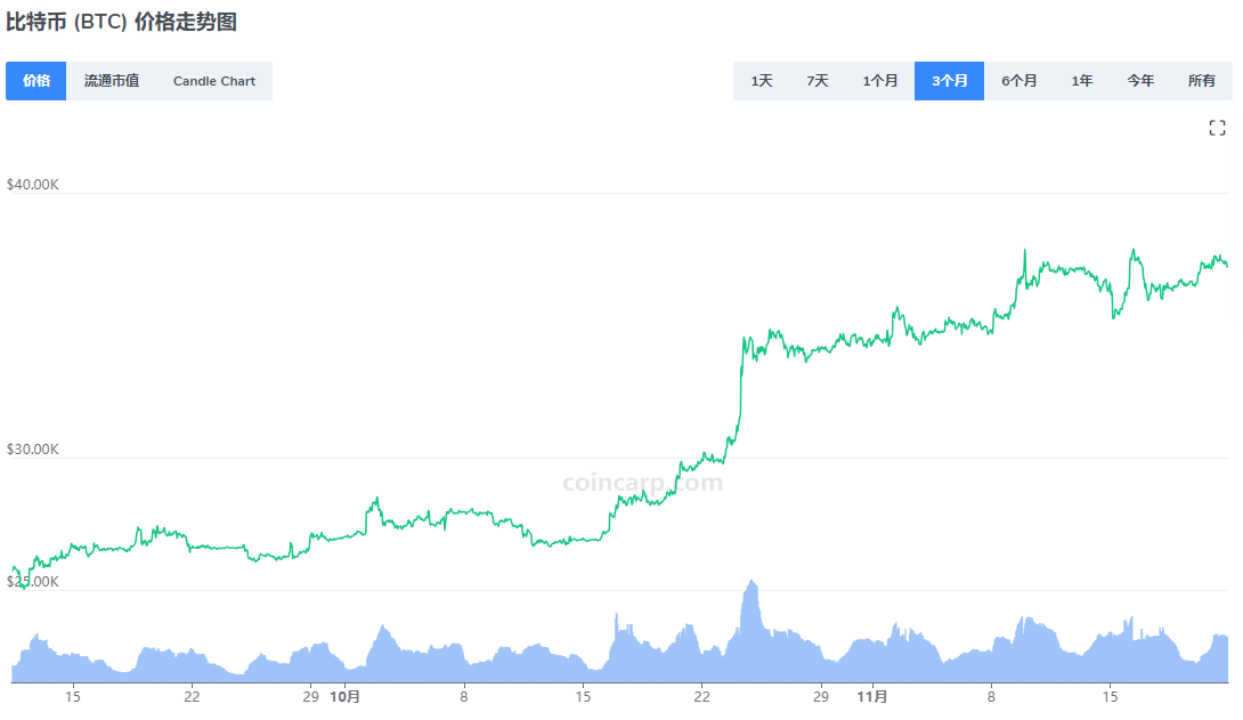Keep the 3个月 range selected

(x=949, y=81)
